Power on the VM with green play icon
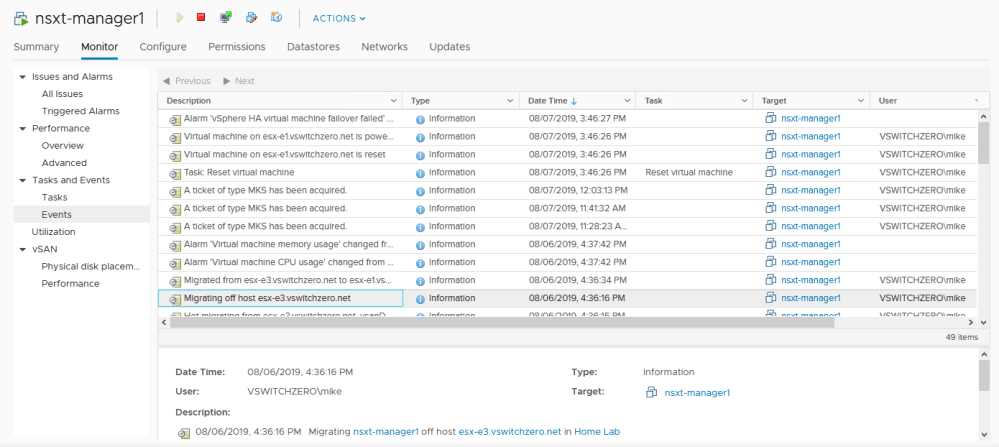 (x=180, y=18)
